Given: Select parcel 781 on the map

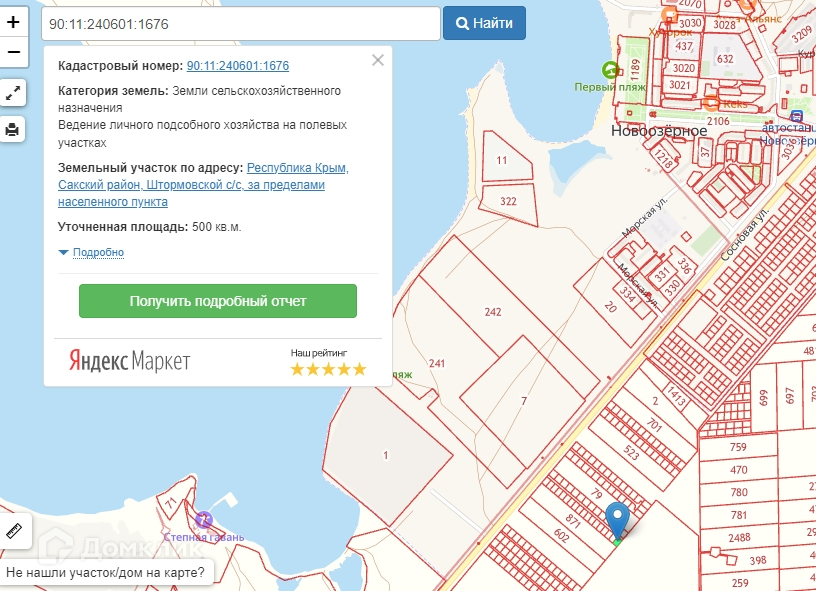Looking at the screenshot, I should point(739,515).
